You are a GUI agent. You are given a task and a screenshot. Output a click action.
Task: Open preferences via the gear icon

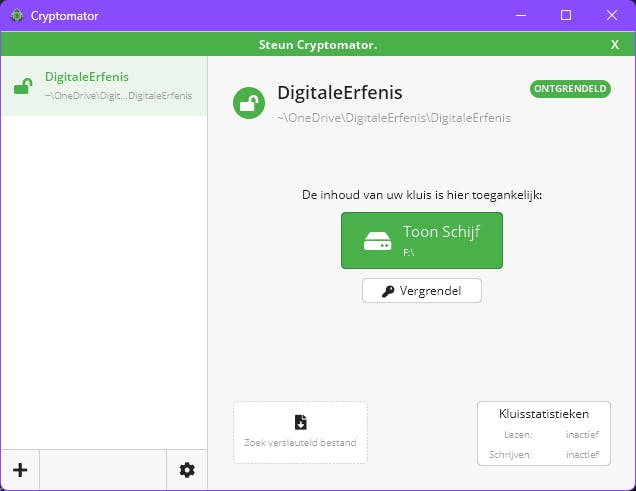click(187, 470)
